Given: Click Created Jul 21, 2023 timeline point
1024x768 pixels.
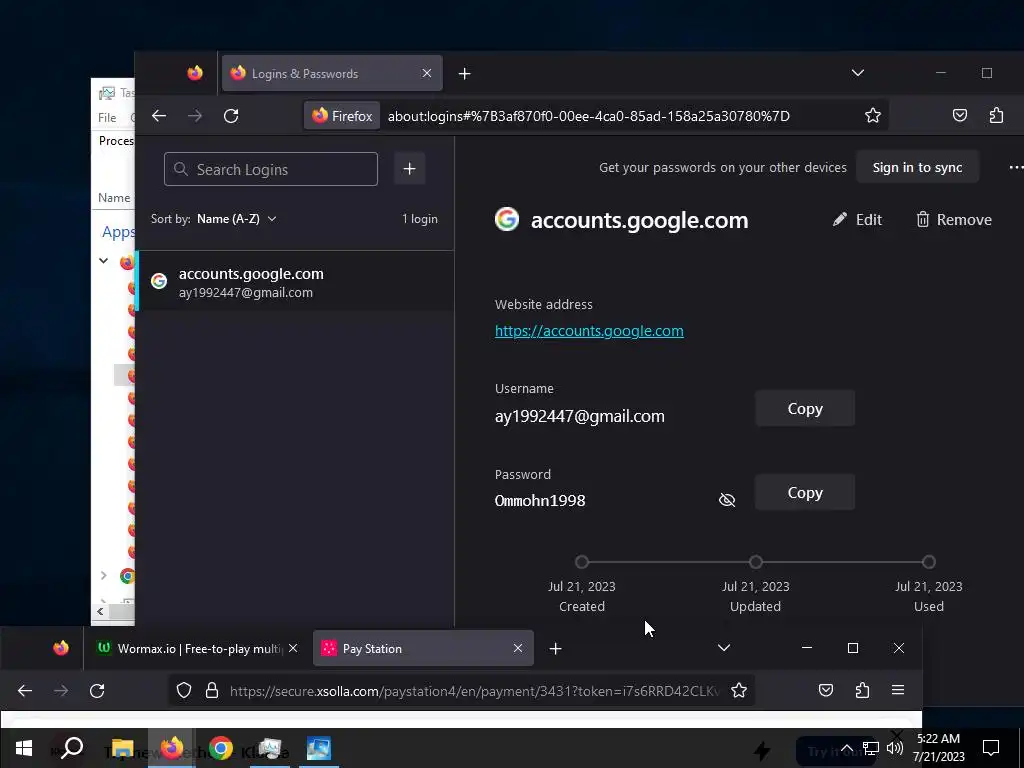Looking at the screenshot, I should click(582, 562).
